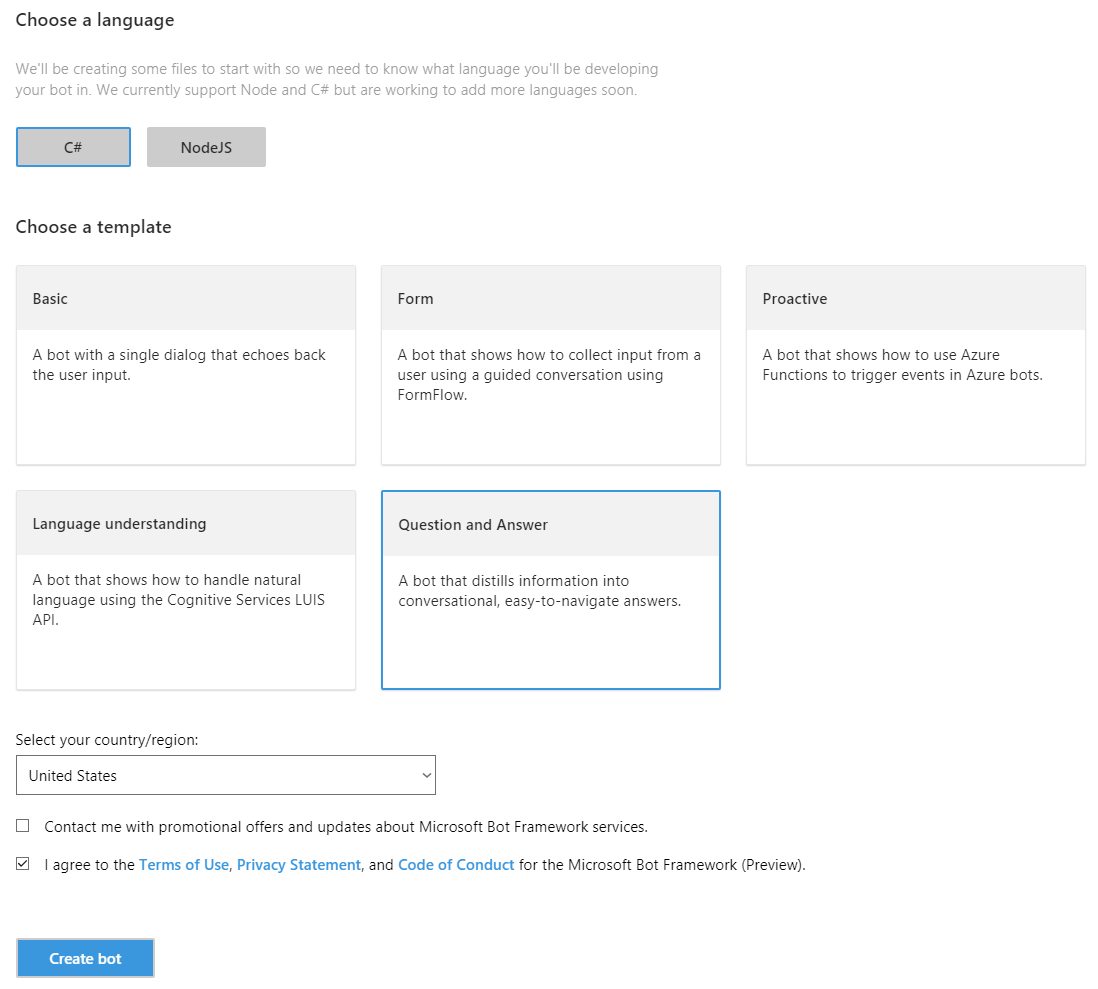This screenshot has width=1098, height=989.
Task: Open the Privacy Statement link
Action: pyautogui.click(x=298, y=865)
